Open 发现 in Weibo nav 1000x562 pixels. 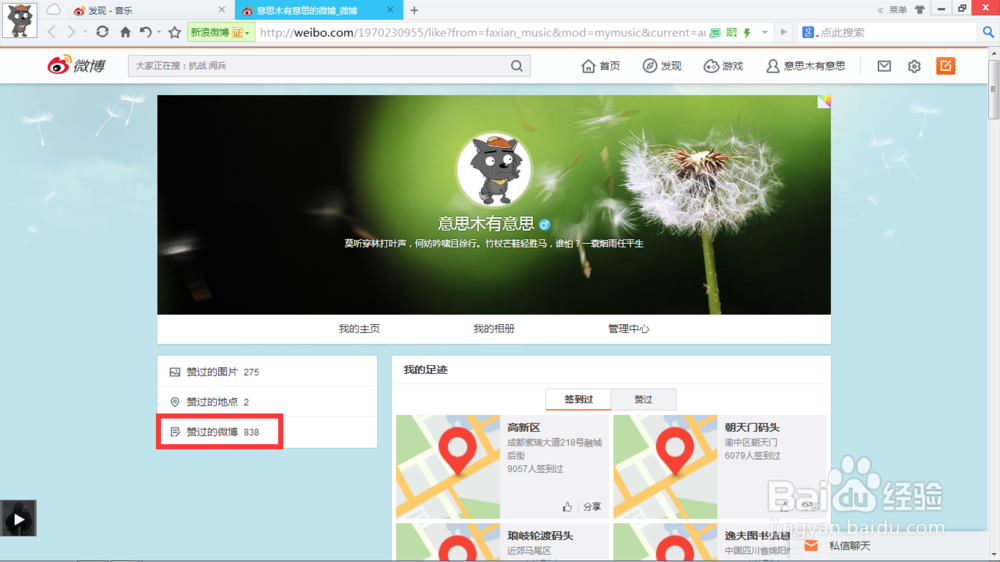coord(662,66)
